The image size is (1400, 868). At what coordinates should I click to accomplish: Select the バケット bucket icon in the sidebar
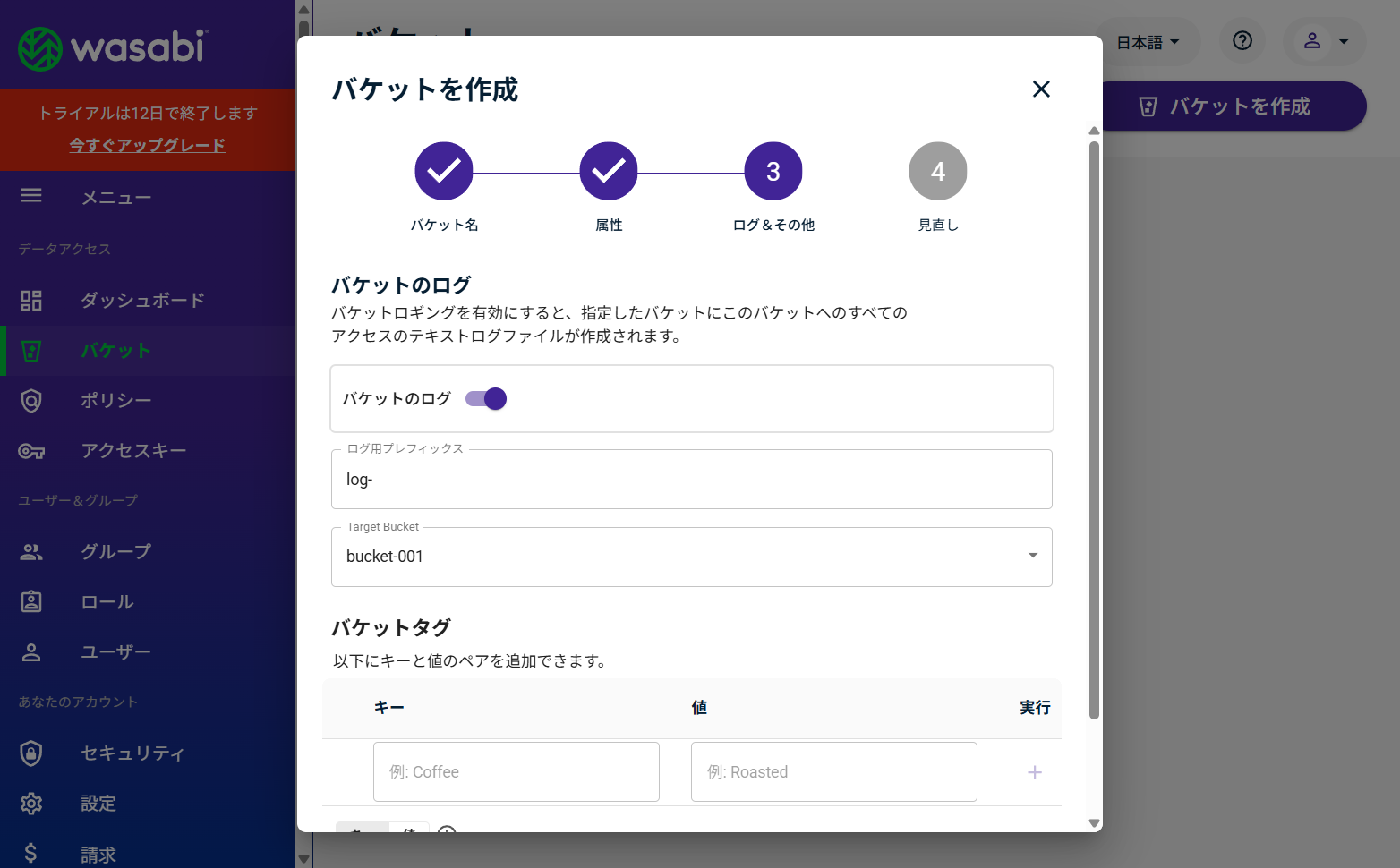(x=31, y=351)
